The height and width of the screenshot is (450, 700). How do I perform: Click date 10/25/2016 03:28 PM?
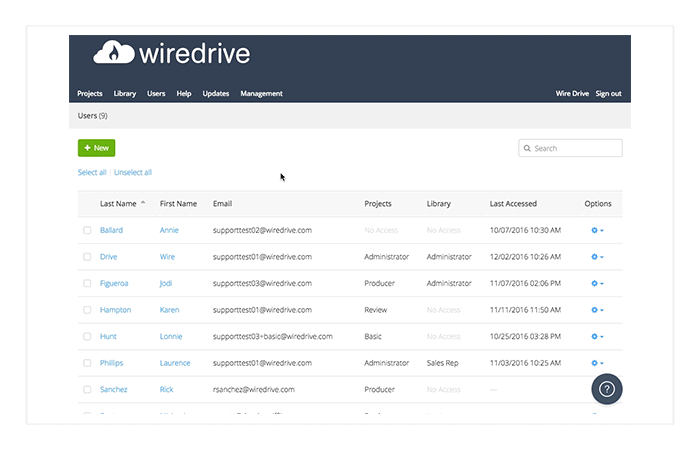(525, 337)
